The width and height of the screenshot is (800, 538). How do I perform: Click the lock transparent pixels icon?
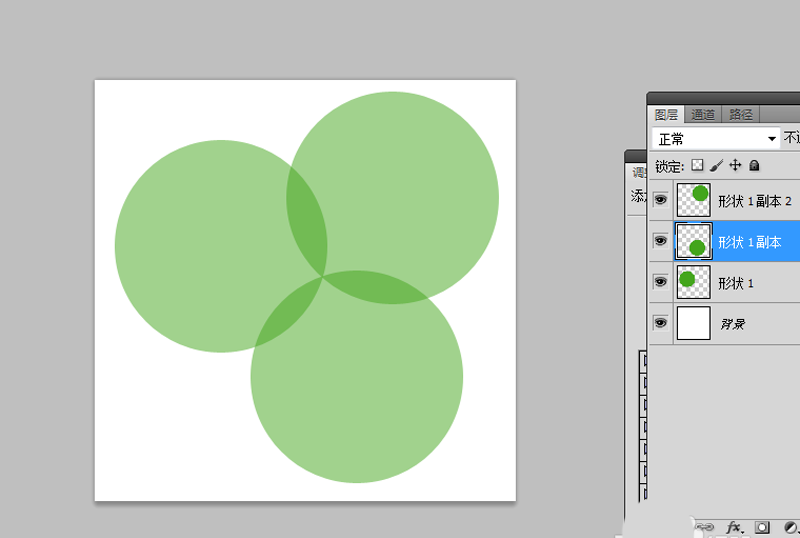pos(698,165)
